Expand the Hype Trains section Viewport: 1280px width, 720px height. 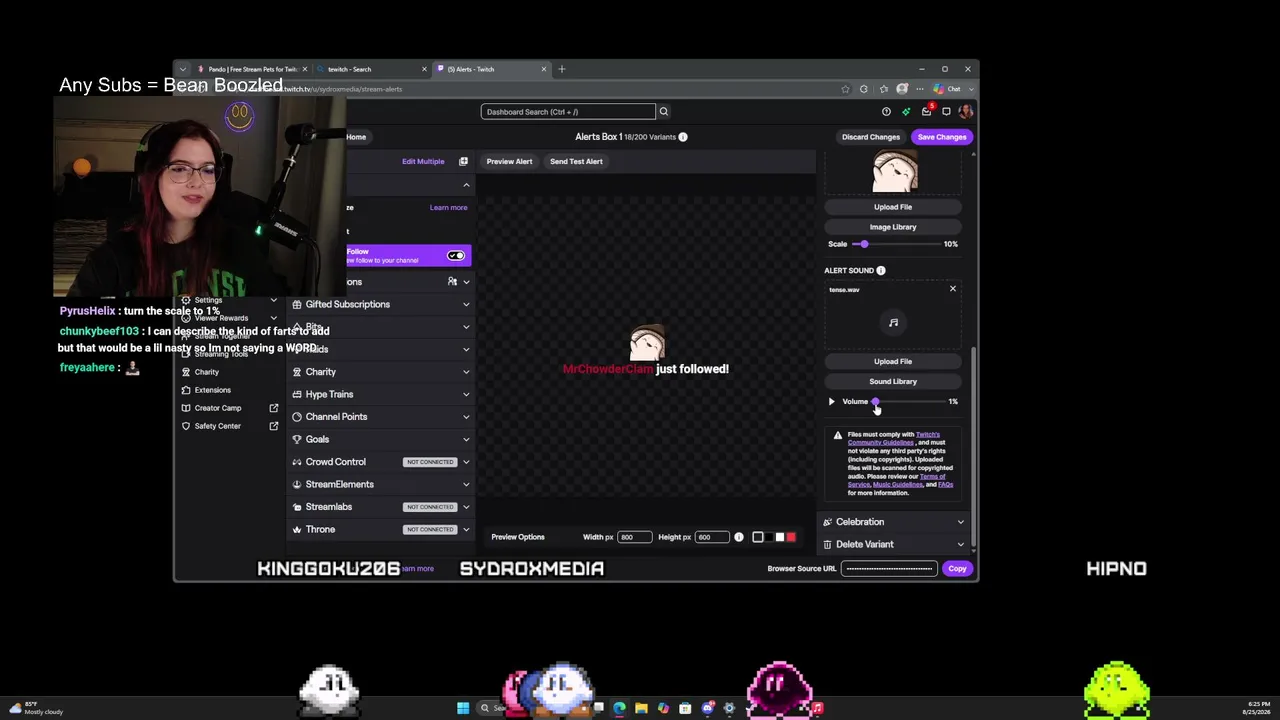(466, 394)
